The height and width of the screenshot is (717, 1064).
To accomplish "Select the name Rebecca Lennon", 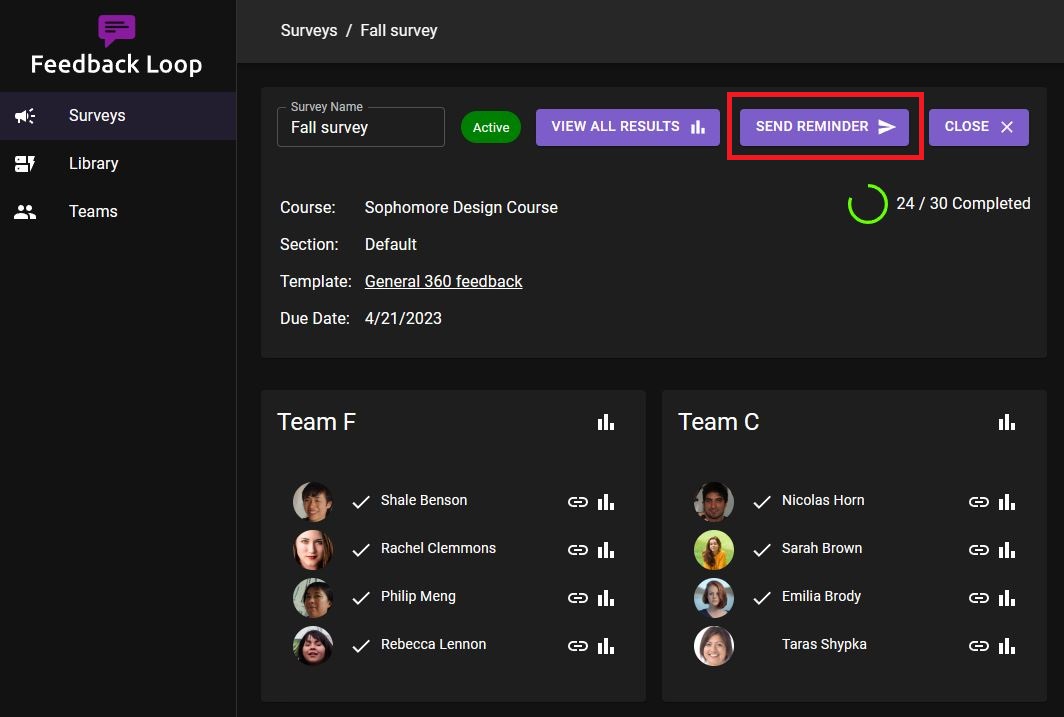I will (434, 644).
